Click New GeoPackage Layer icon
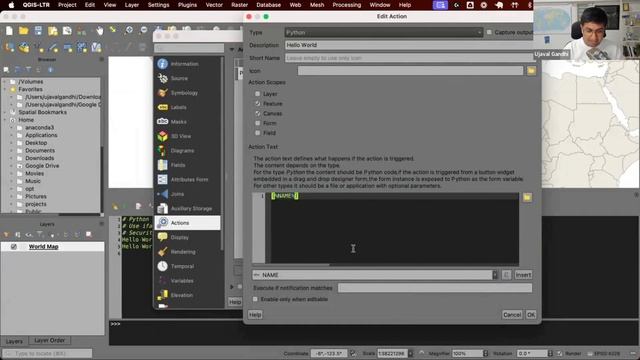 click(24, 47)
